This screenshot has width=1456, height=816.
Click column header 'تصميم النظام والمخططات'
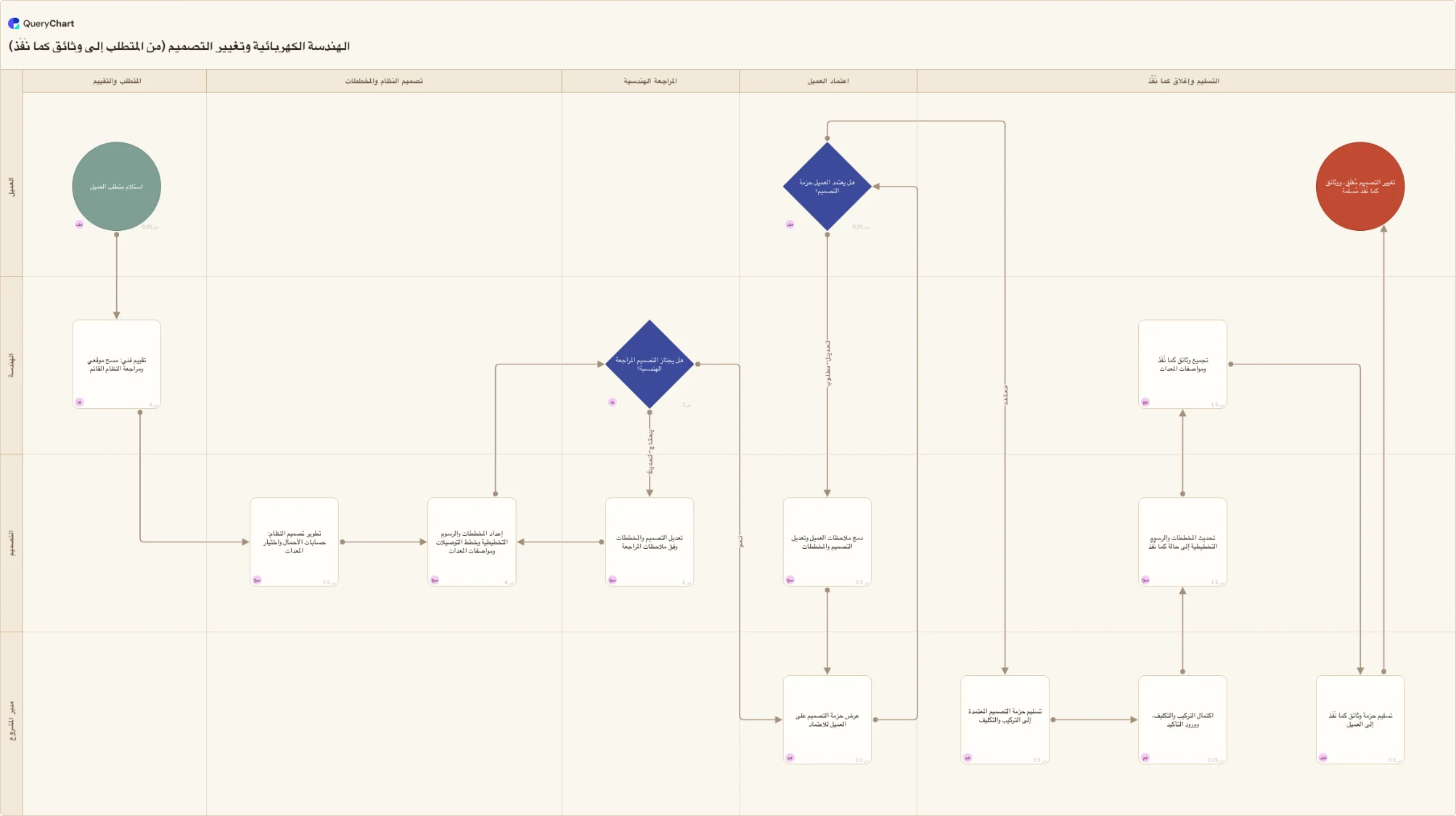click(x=384, y=81)
